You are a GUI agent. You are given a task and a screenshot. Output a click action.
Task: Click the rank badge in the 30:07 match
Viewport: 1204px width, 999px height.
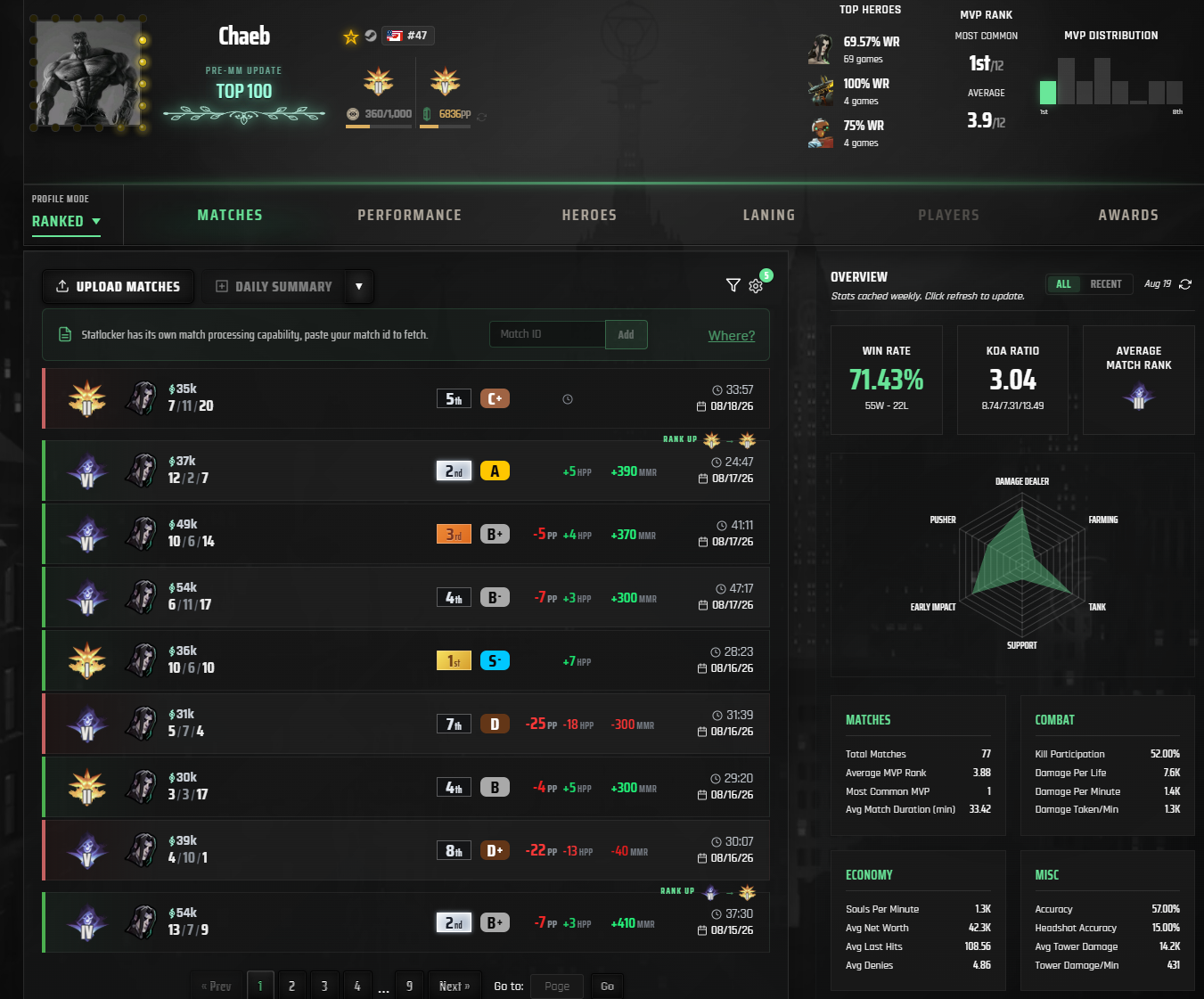point(87,850)
